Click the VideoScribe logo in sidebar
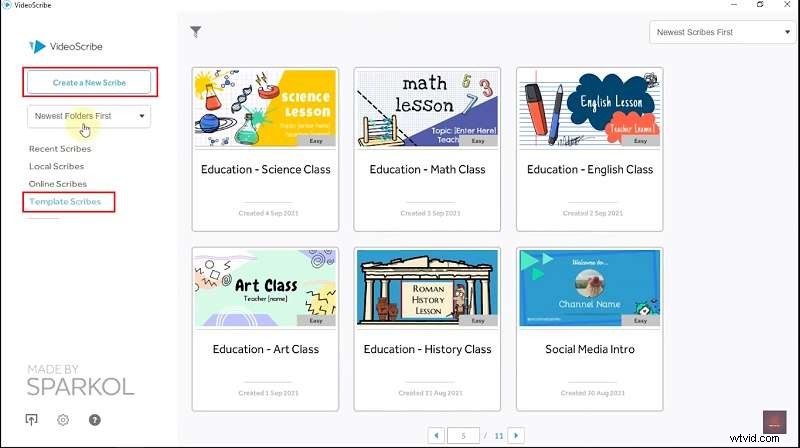The height and width of the screenshot is (448, 800). (66, 46)
